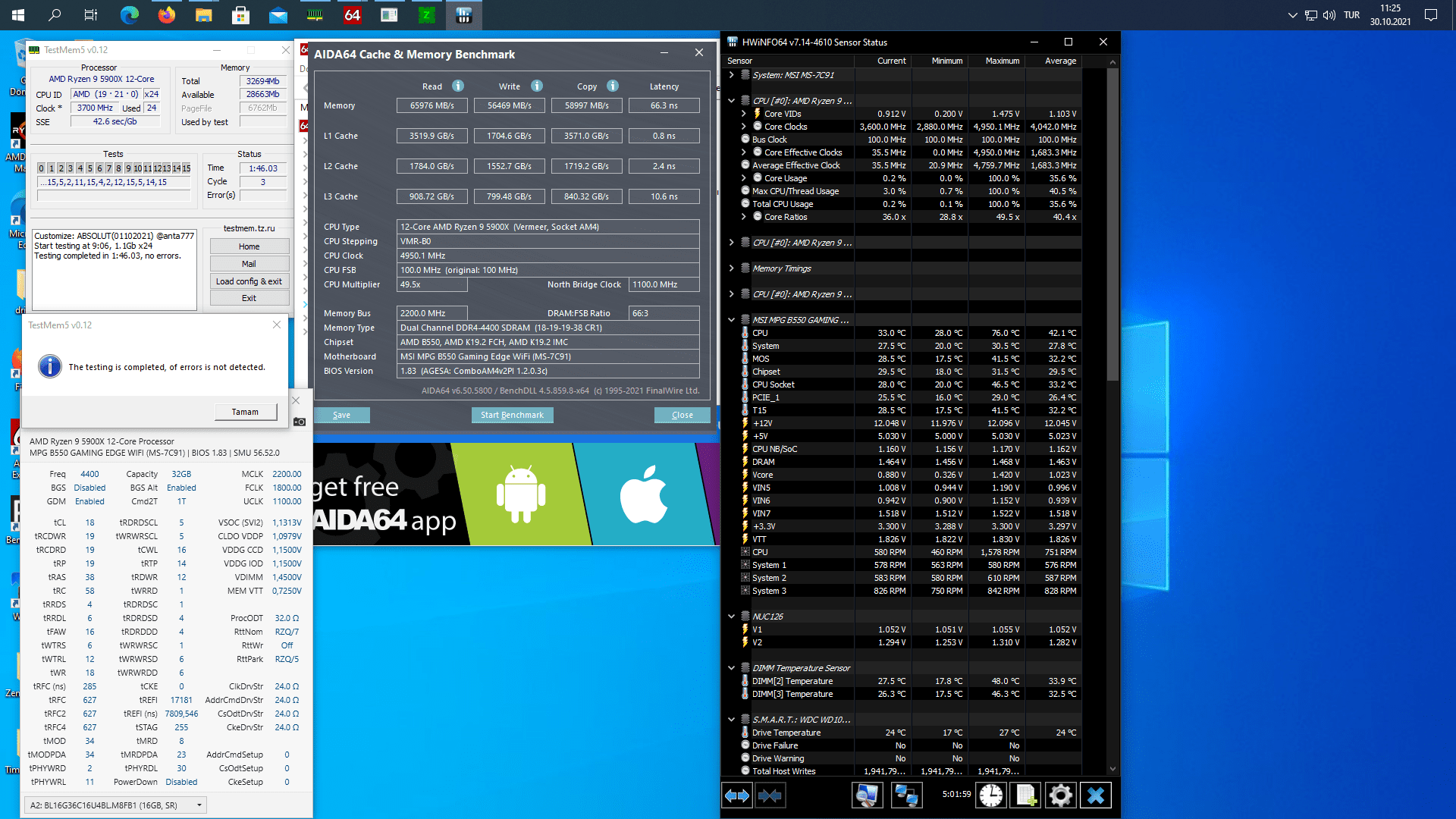This screenshot has width=1456, height=819.
Task: Click Load config & exit button
Action: (x=249, y=281)
